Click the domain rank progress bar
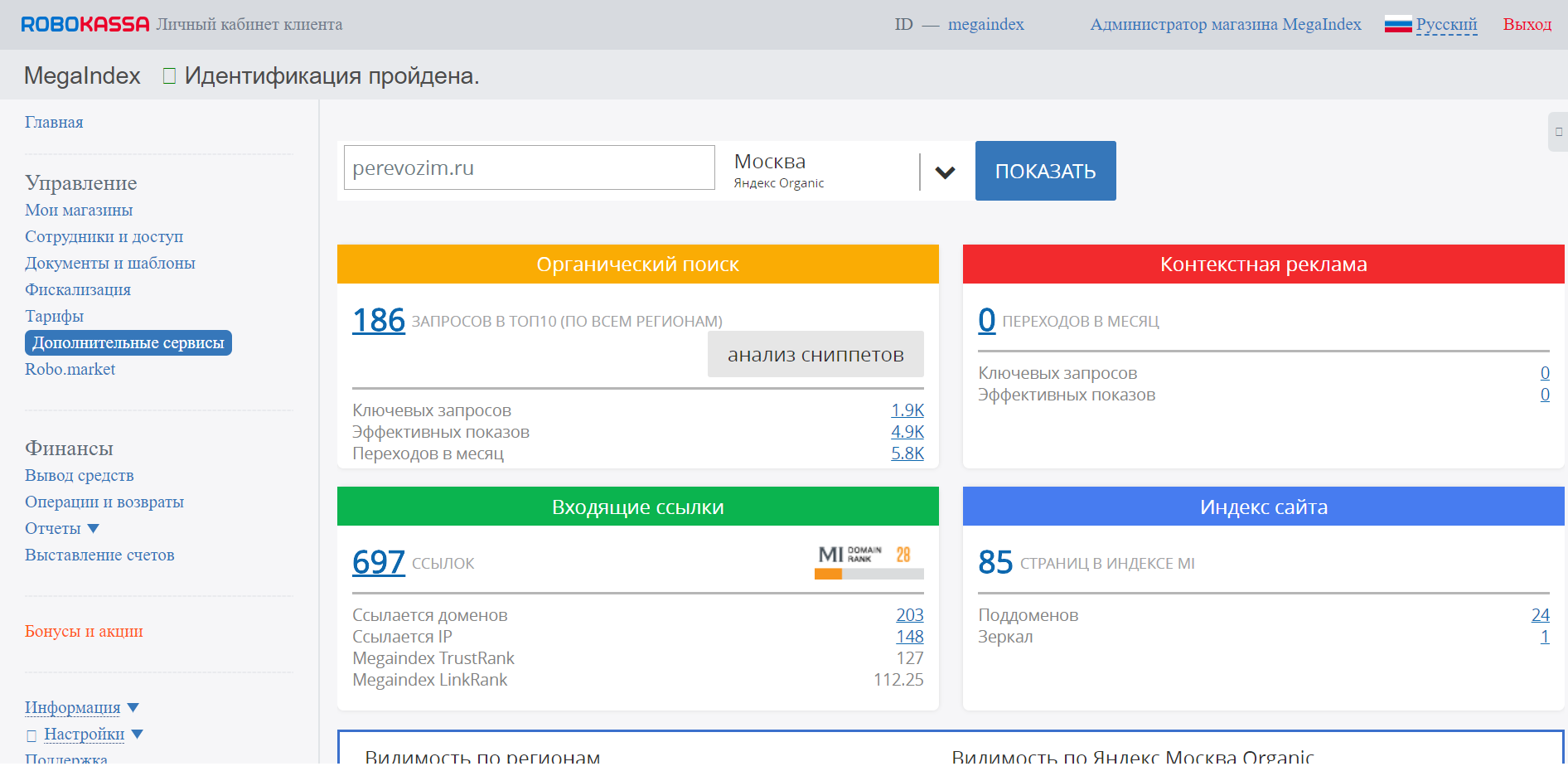Viewport: 1568px width, 776px height. click(x=869, y=574)
